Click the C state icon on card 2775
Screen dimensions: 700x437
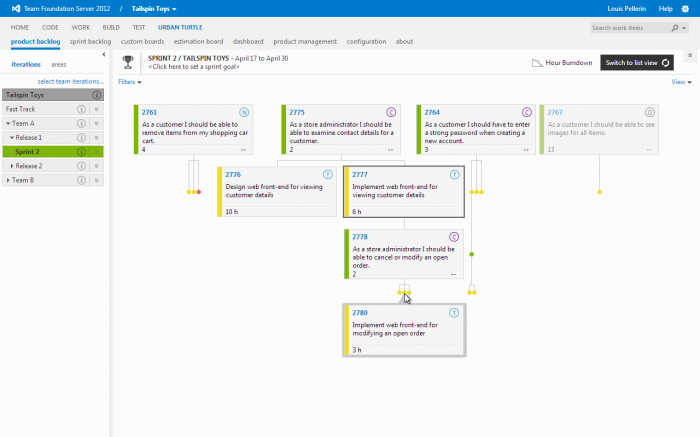pyautogui.click(x=391, y=112)
